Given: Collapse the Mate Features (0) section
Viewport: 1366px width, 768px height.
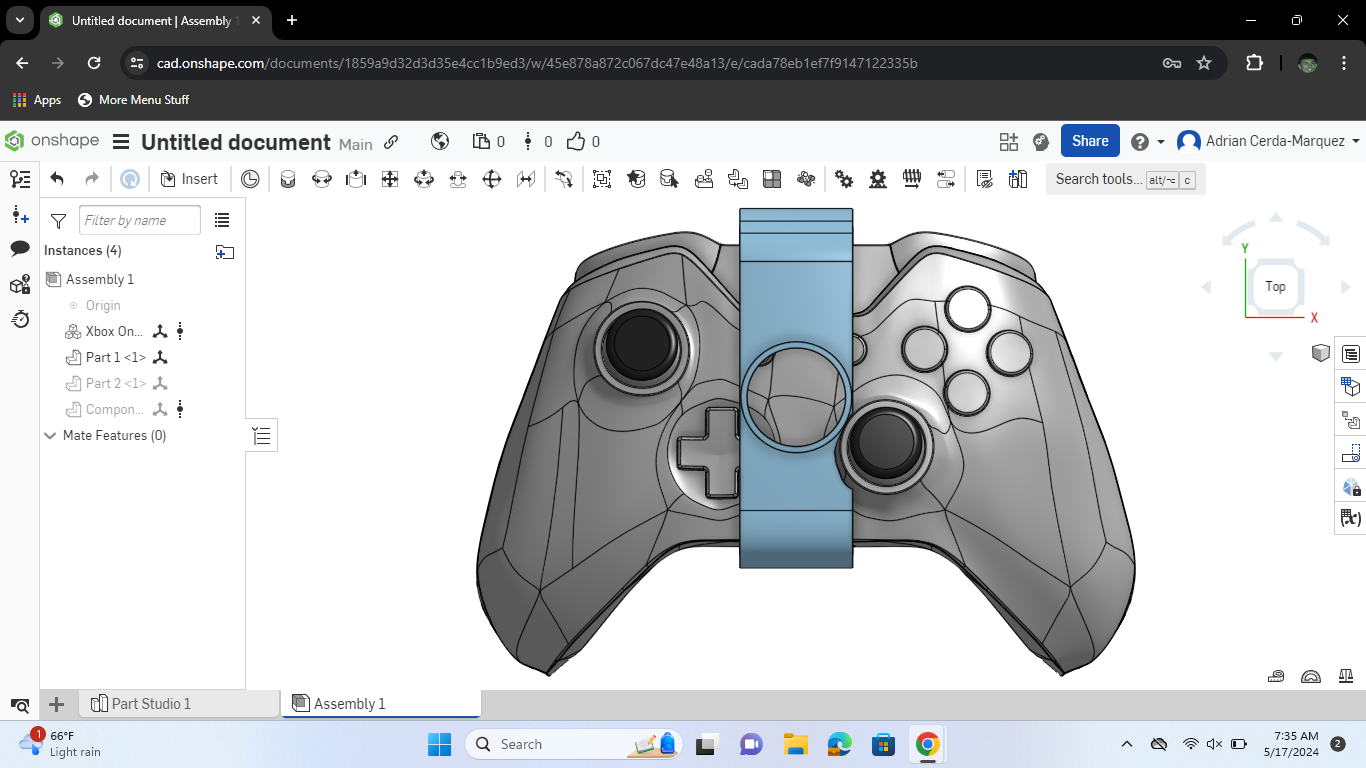Looking at the screenshot, I should click(x=50, y=436).
